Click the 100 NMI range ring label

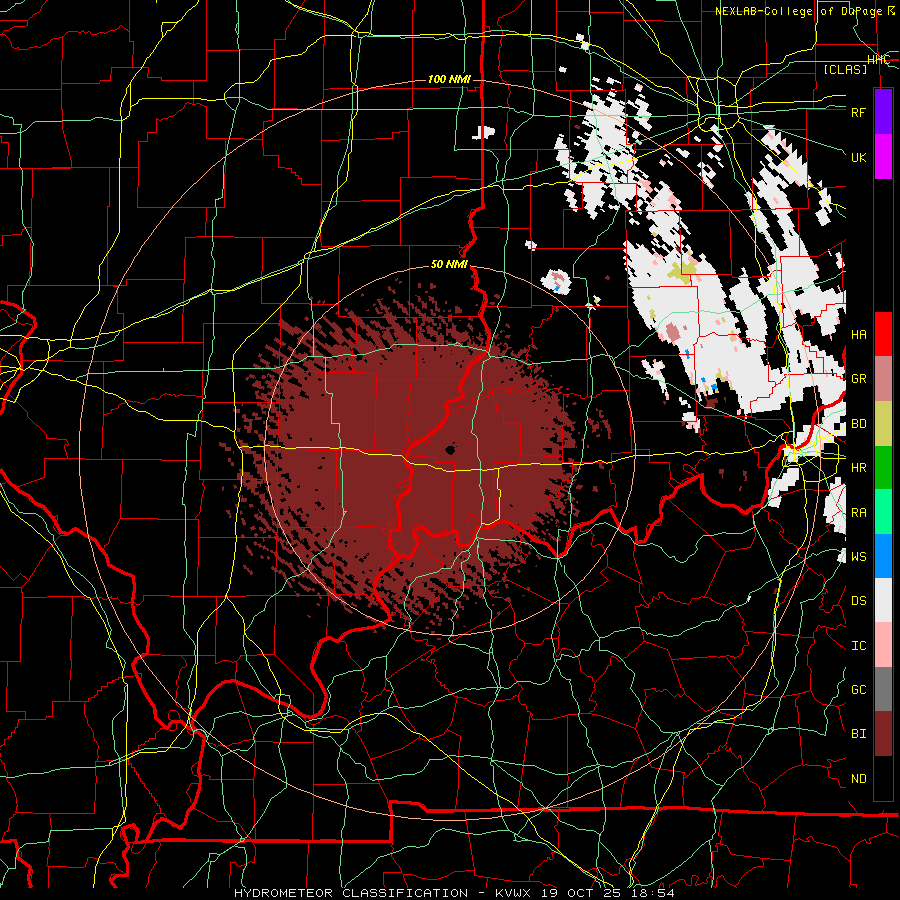pos(449,79)
